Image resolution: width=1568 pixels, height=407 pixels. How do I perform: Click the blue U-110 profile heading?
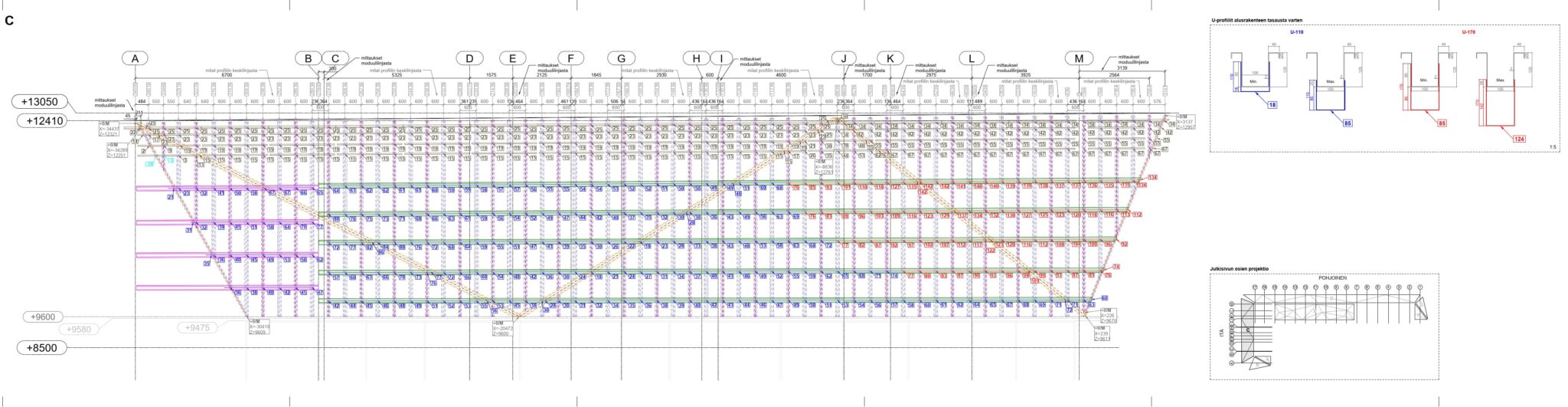point(1296,32)
